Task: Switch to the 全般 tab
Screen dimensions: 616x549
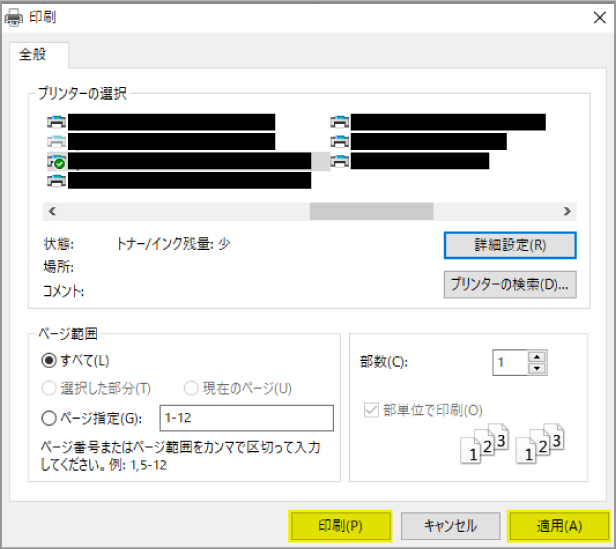Action: click(x=40, y=54)
